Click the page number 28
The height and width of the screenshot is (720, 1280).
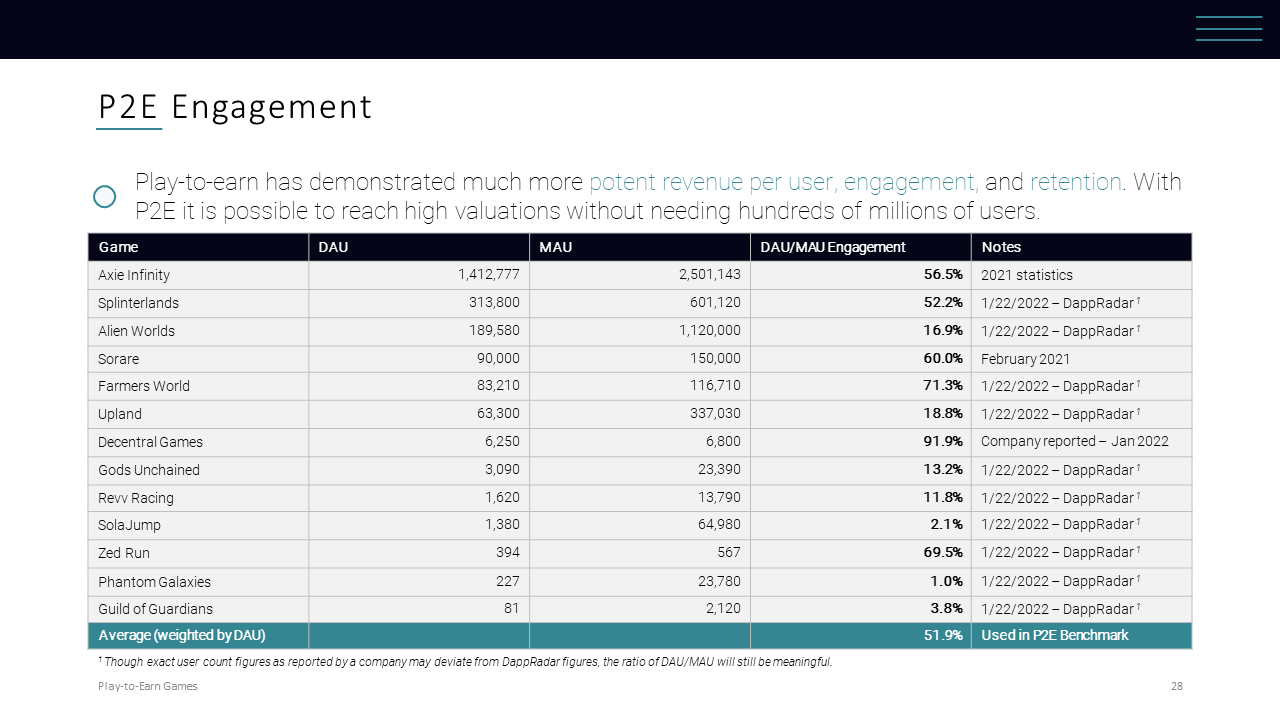pyautogui.click(x=1176, y=687)
